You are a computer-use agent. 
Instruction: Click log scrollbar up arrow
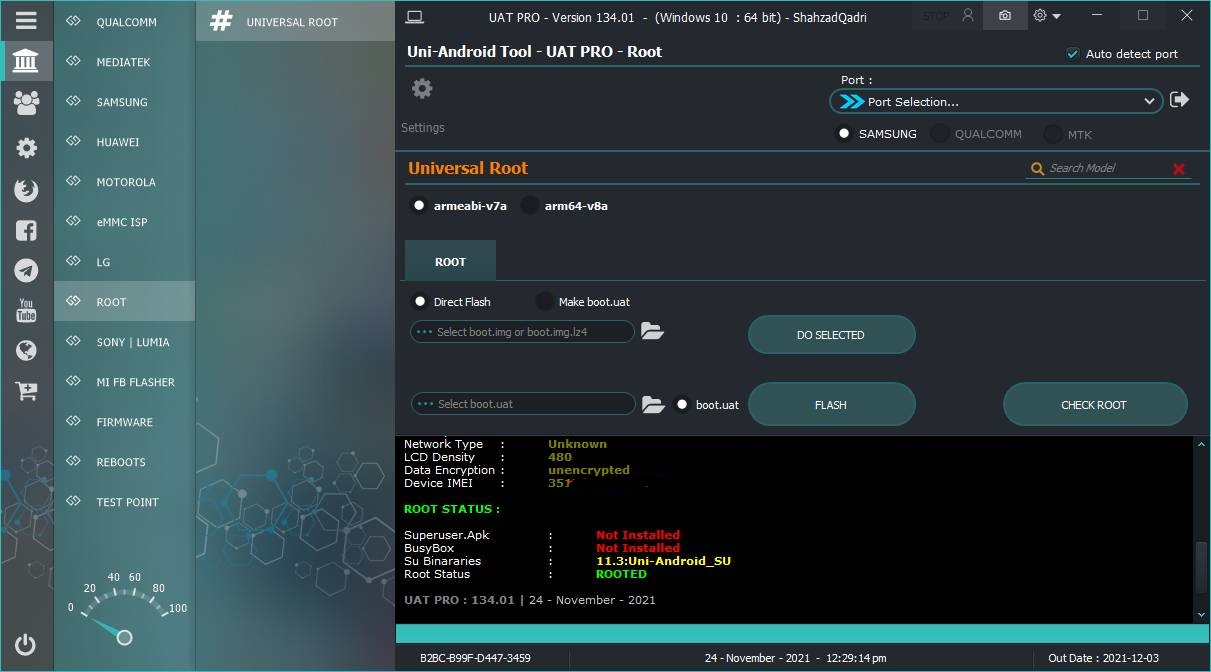pos(1201,444)
